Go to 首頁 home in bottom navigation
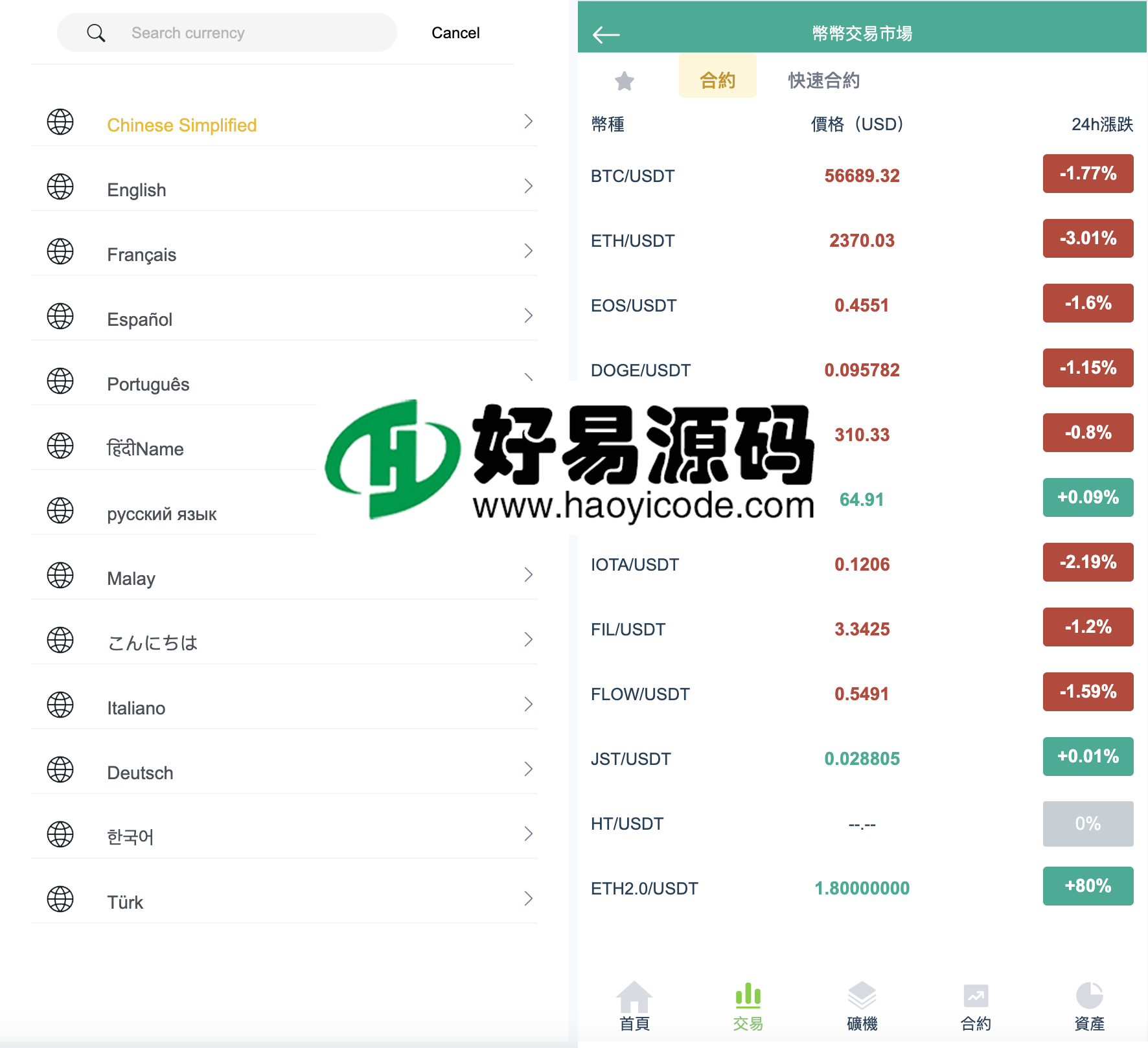 [x=634, y=1006]
